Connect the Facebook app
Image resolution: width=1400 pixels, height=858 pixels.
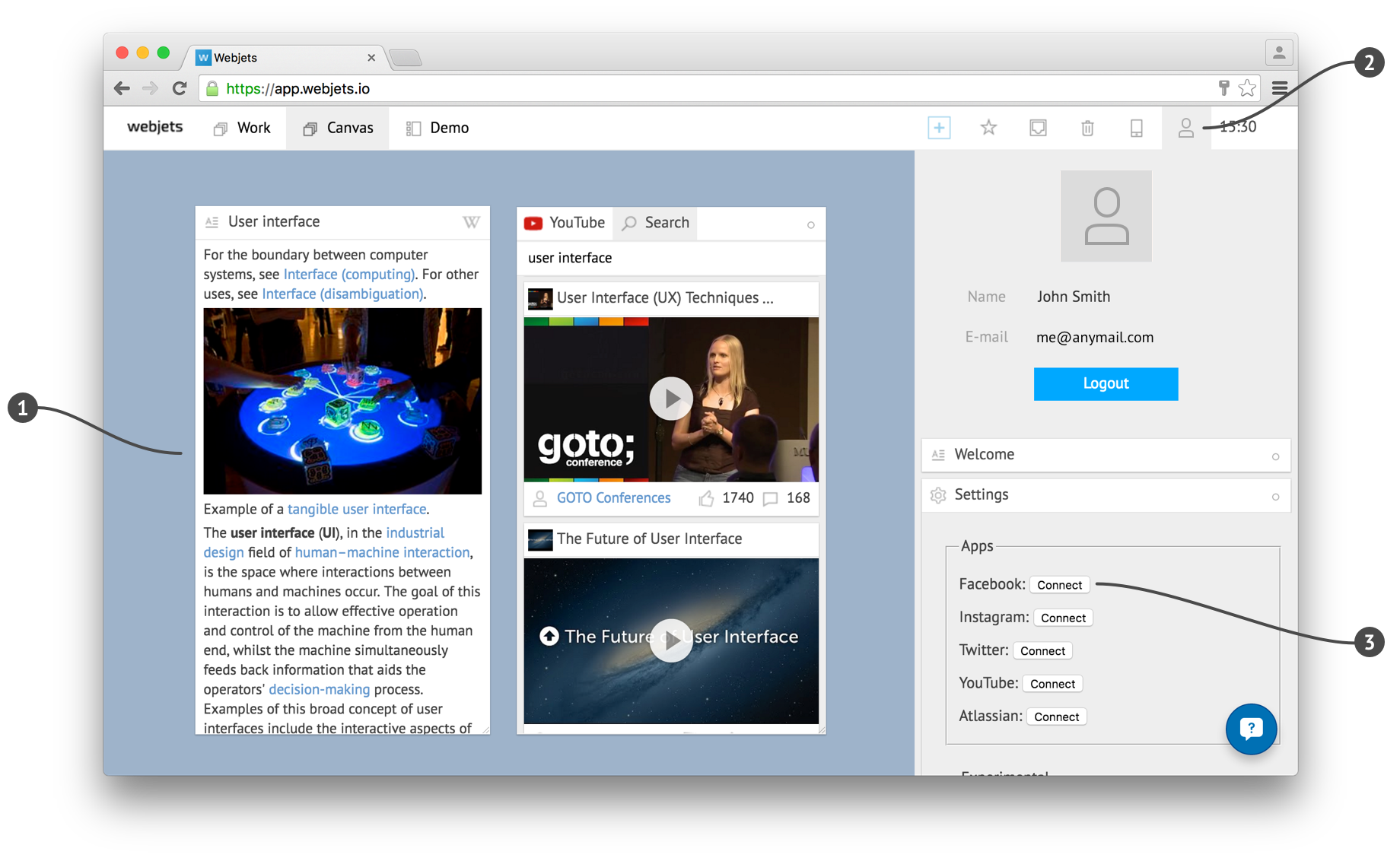pos(1059,585)
